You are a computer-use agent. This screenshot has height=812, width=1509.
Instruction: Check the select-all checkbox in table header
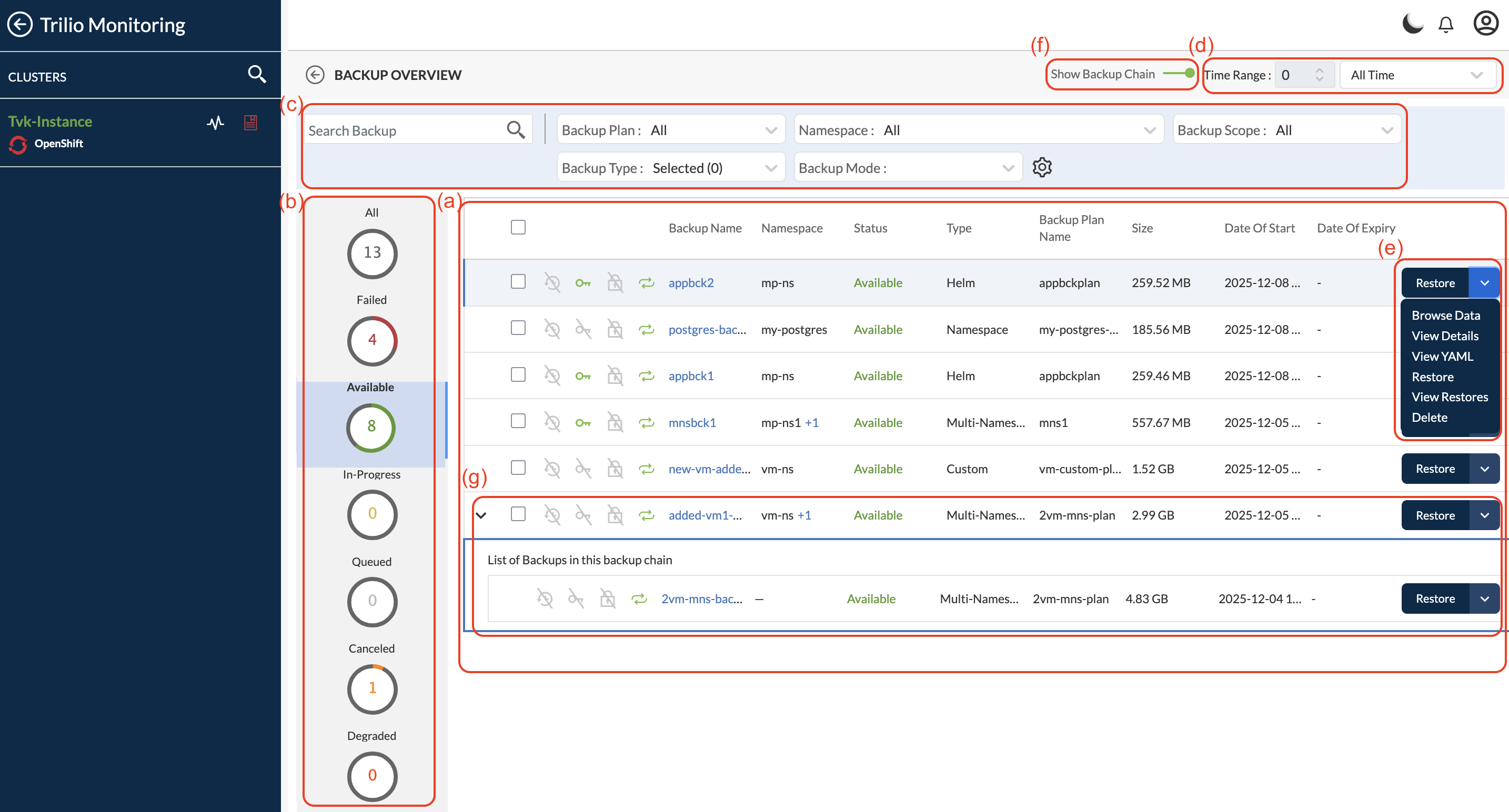point(518,227)
